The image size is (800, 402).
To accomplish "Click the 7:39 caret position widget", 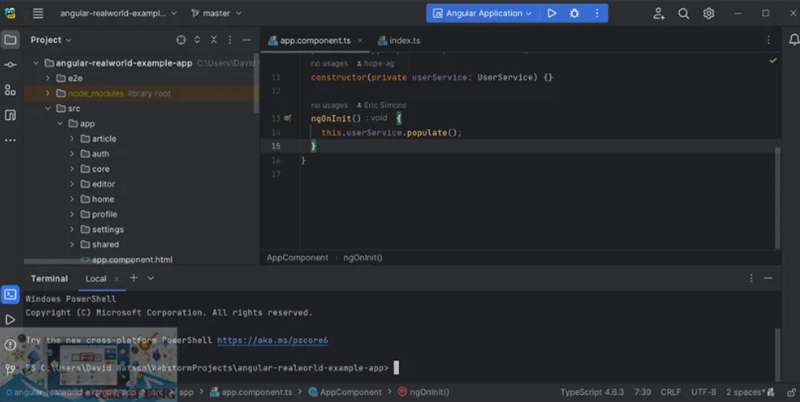I will 642,392.
